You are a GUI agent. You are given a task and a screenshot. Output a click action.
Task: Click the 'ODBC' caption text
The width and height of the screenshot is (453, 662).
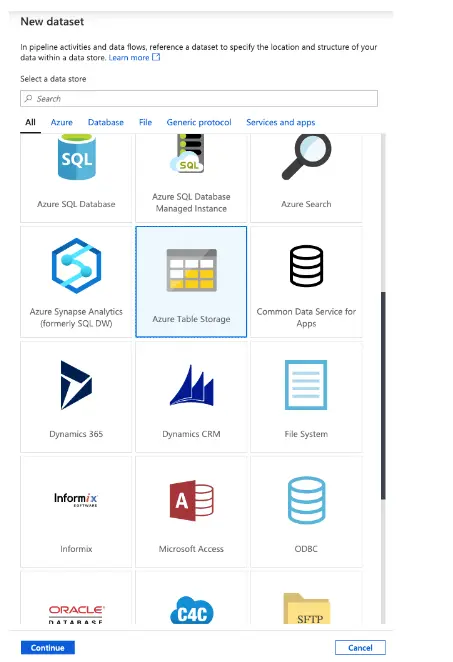(x=306, y=549)
